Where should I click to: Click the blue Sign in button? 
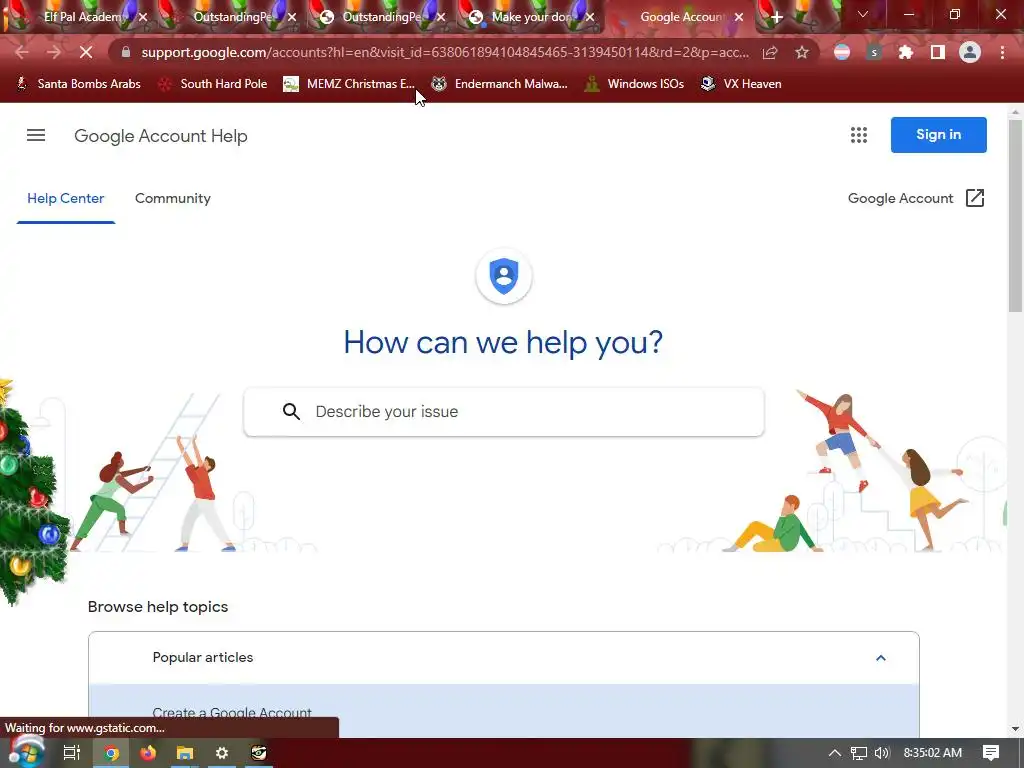pyautogui.click(x=938, y=135)
